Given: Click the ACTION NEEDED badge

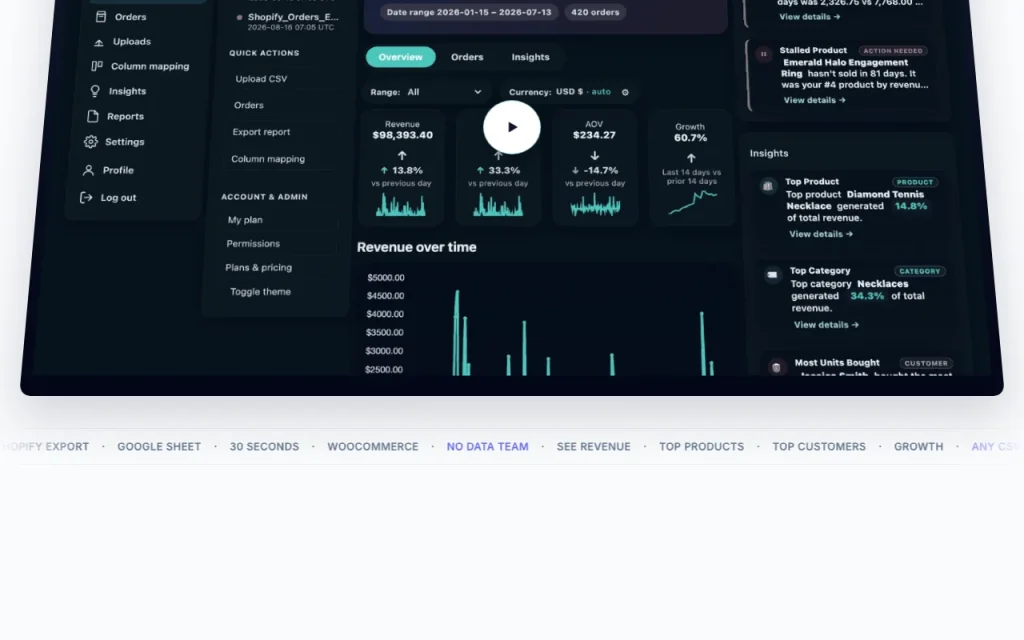Looking at the screenshot, I should [893, 51].
